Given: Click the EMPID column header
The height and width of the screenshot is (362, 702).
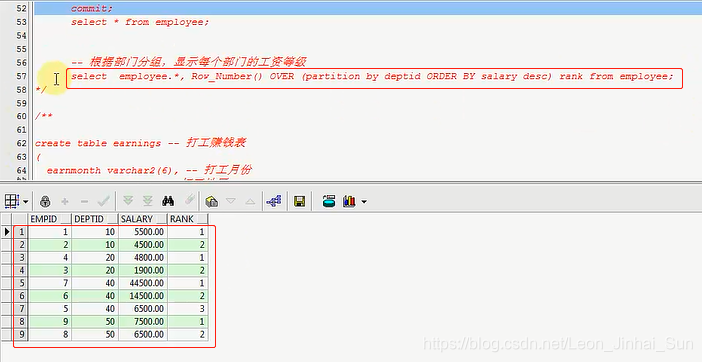Looking at the screenshot, I should pos(43,219).
